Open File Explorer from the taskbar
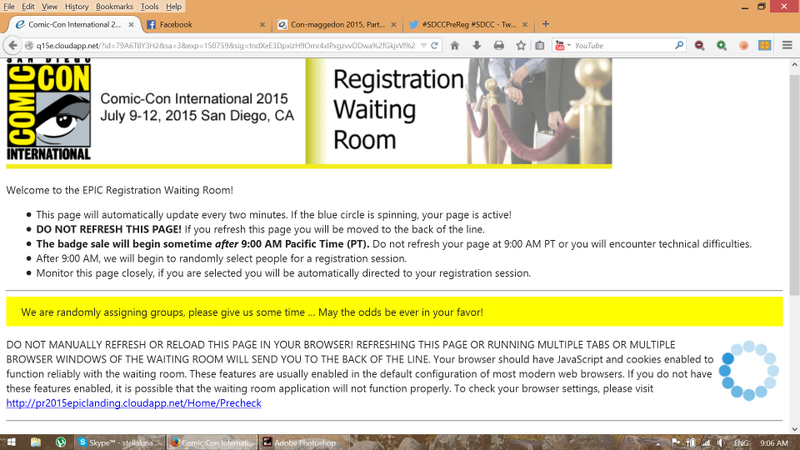The width and height of the screenshot is (800, 450). click(35, 442)
